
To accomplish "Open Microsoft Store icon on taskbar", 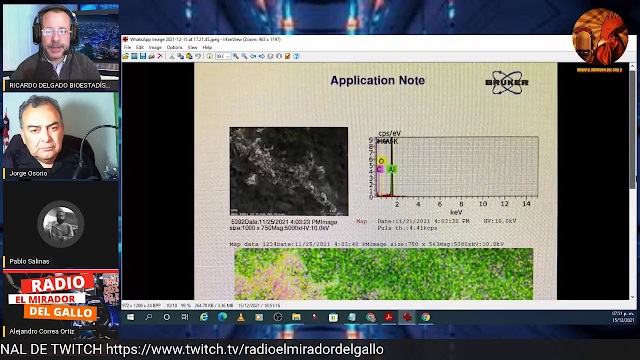I will pyautogui.click(x=333, y=317).
